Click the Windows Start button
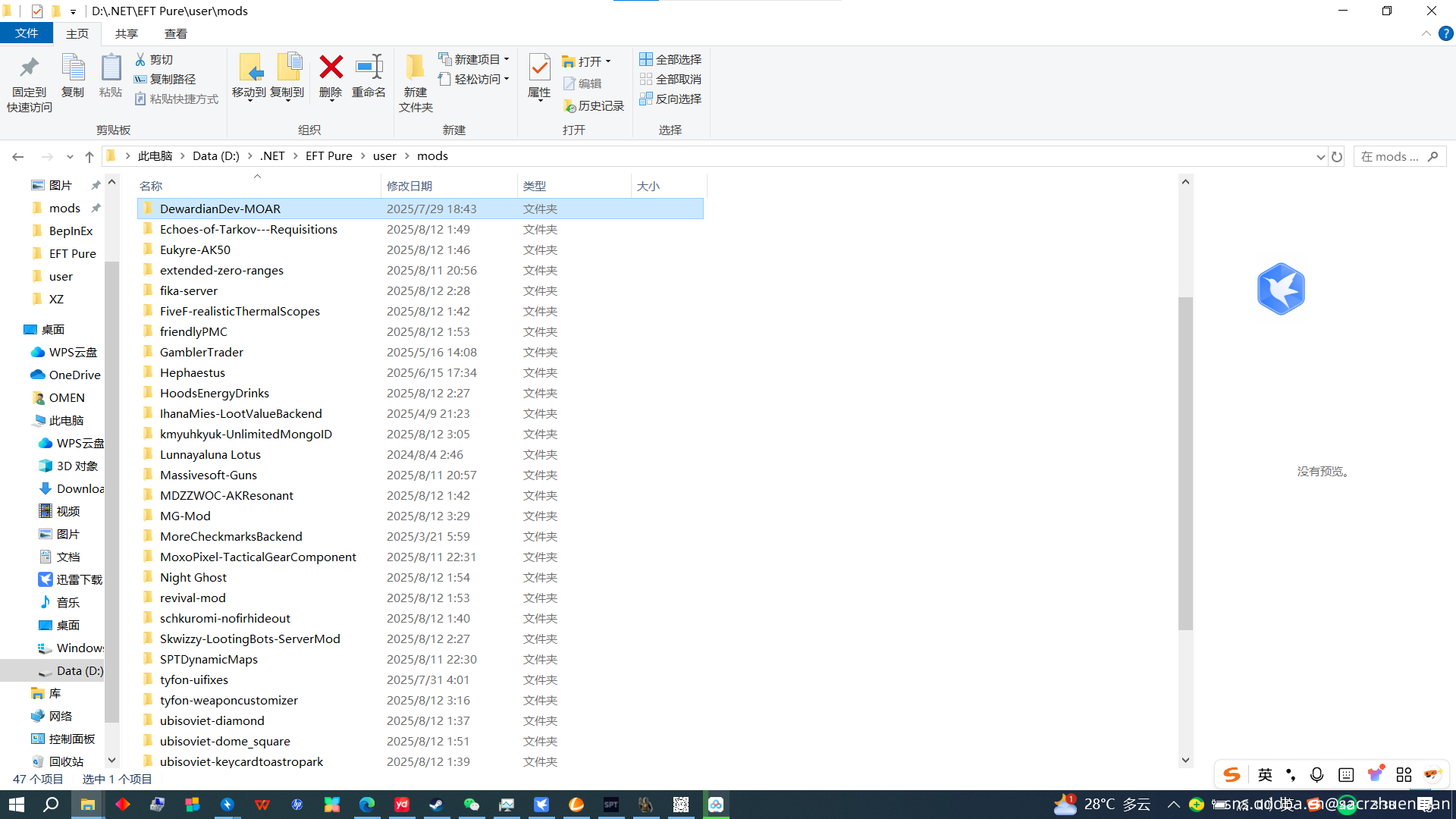The height and width of the screenshot is (819, 1456). tap(17, 805)
